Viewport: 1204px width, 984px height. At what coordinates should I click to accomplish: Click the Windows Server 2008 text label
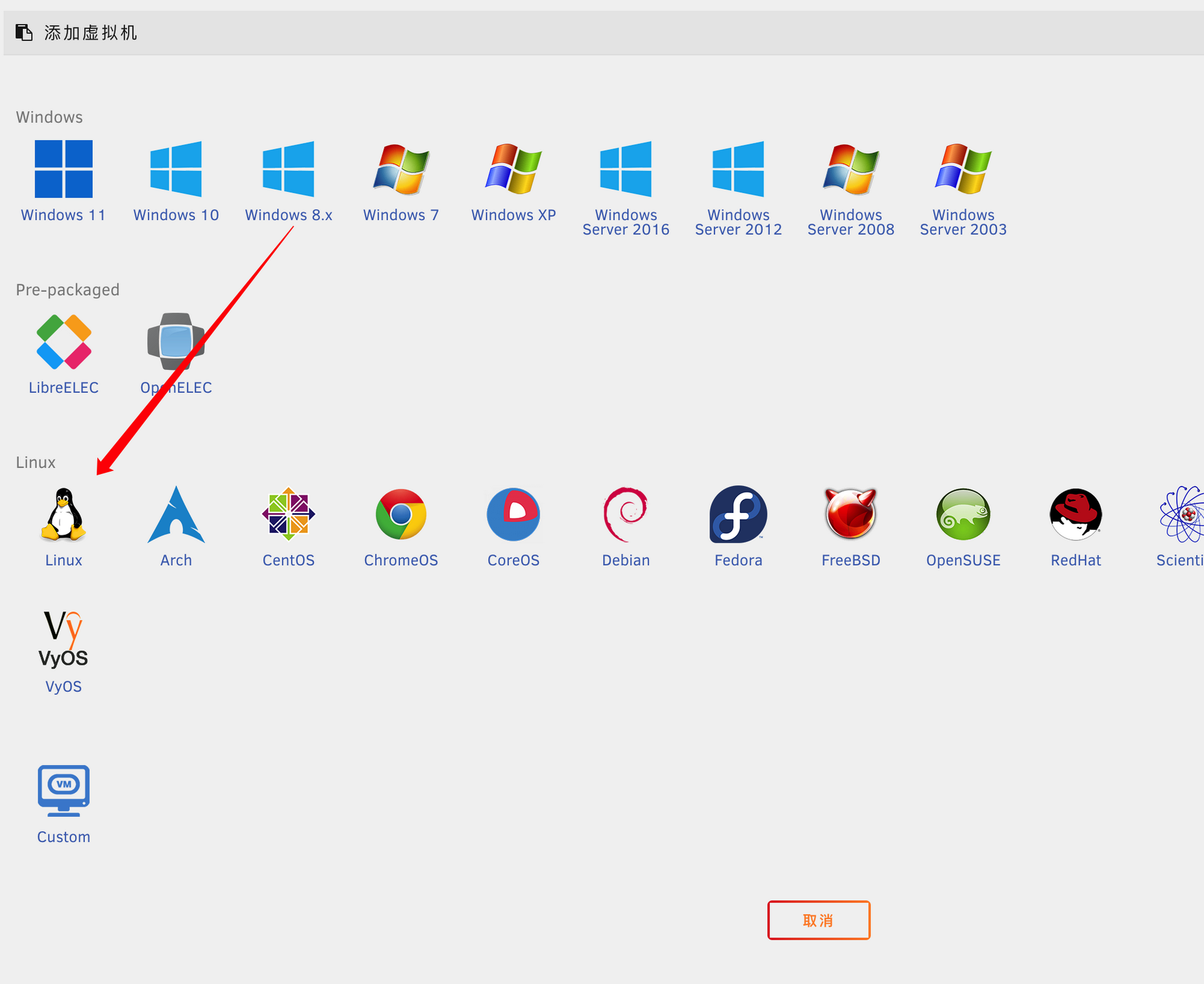[x=851, y=222]
